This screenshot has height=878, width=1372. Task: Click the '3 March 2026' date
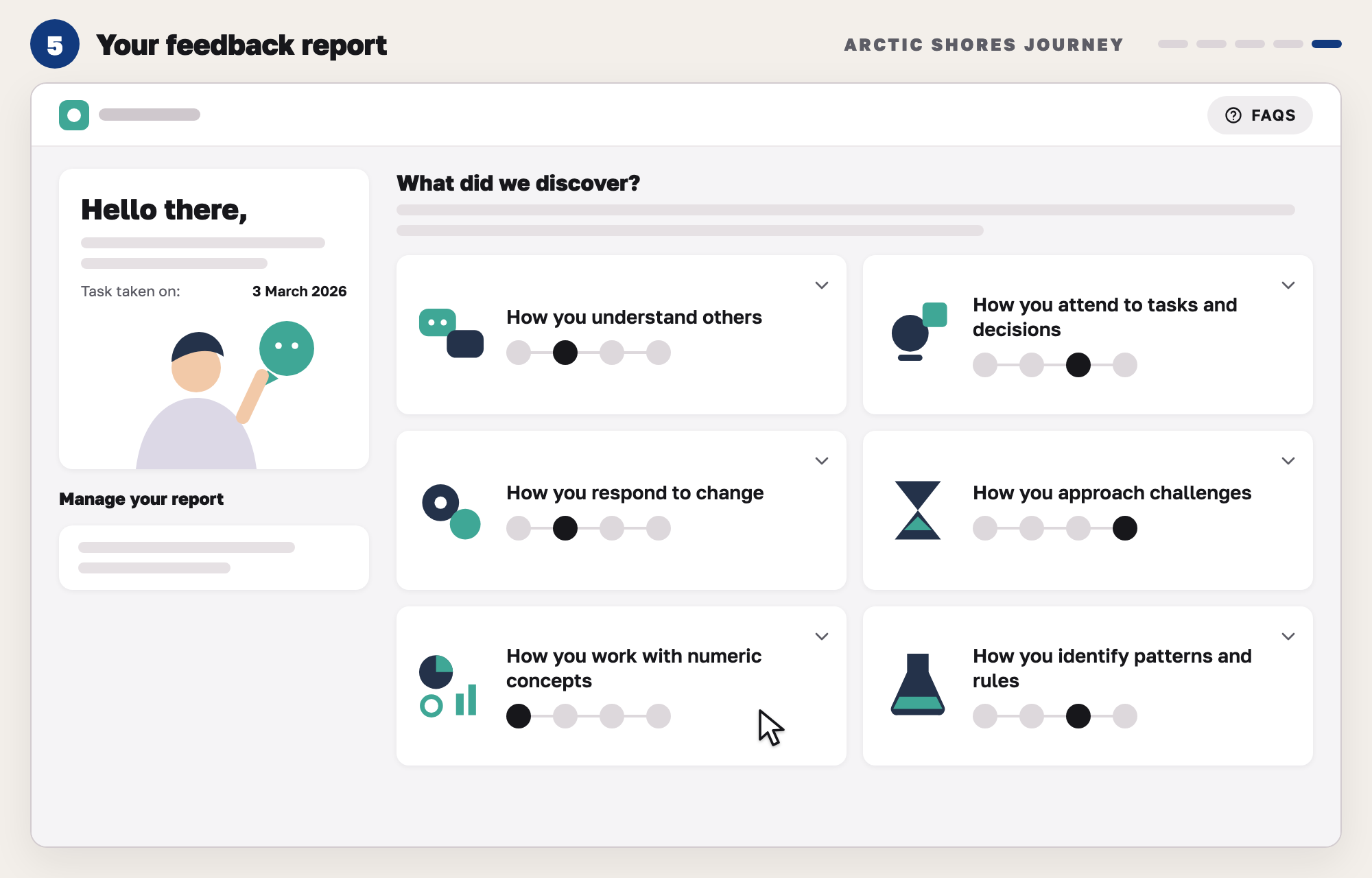(299, 292)
